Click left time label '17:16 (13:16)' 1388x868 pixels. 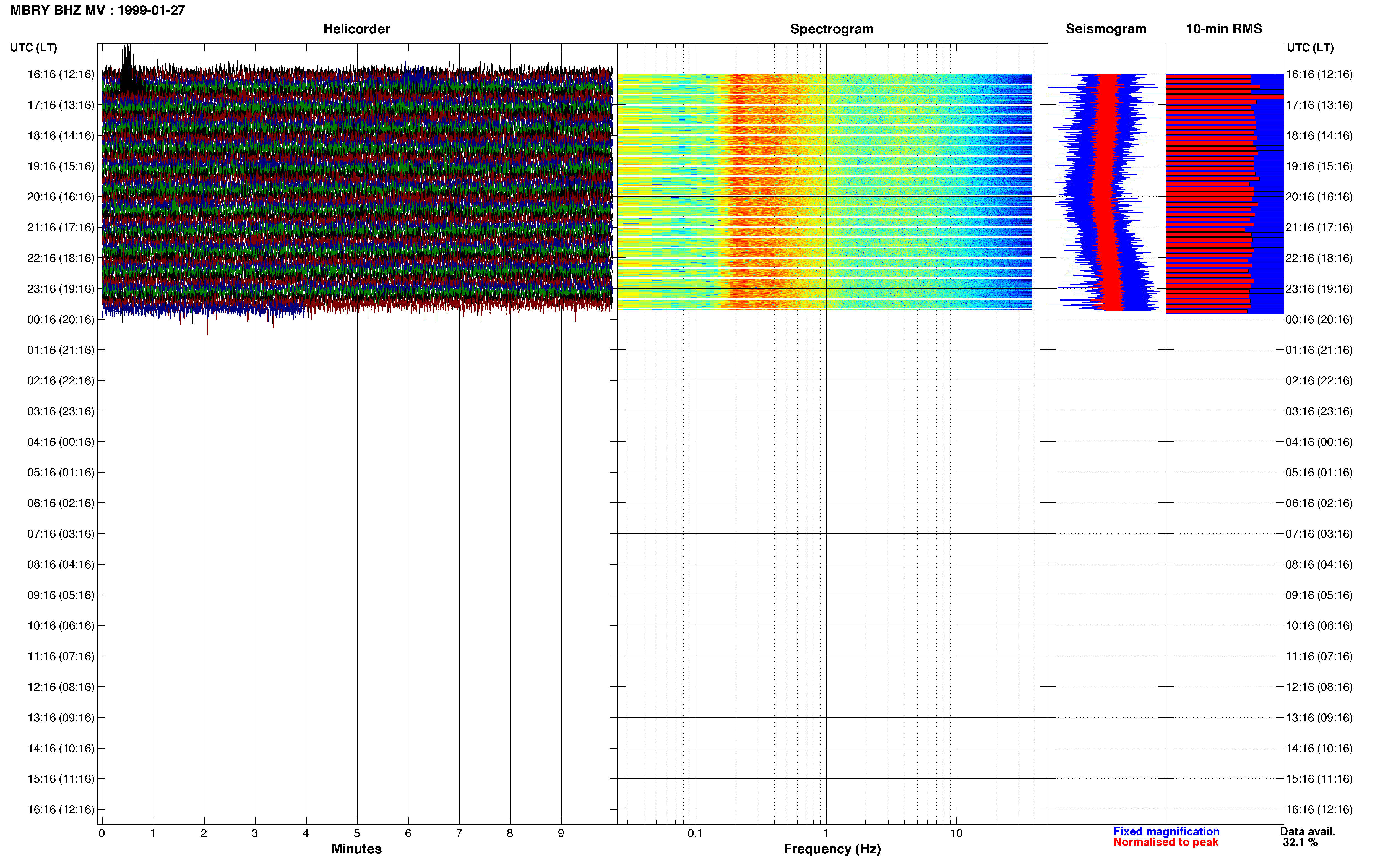click(61, 105)
